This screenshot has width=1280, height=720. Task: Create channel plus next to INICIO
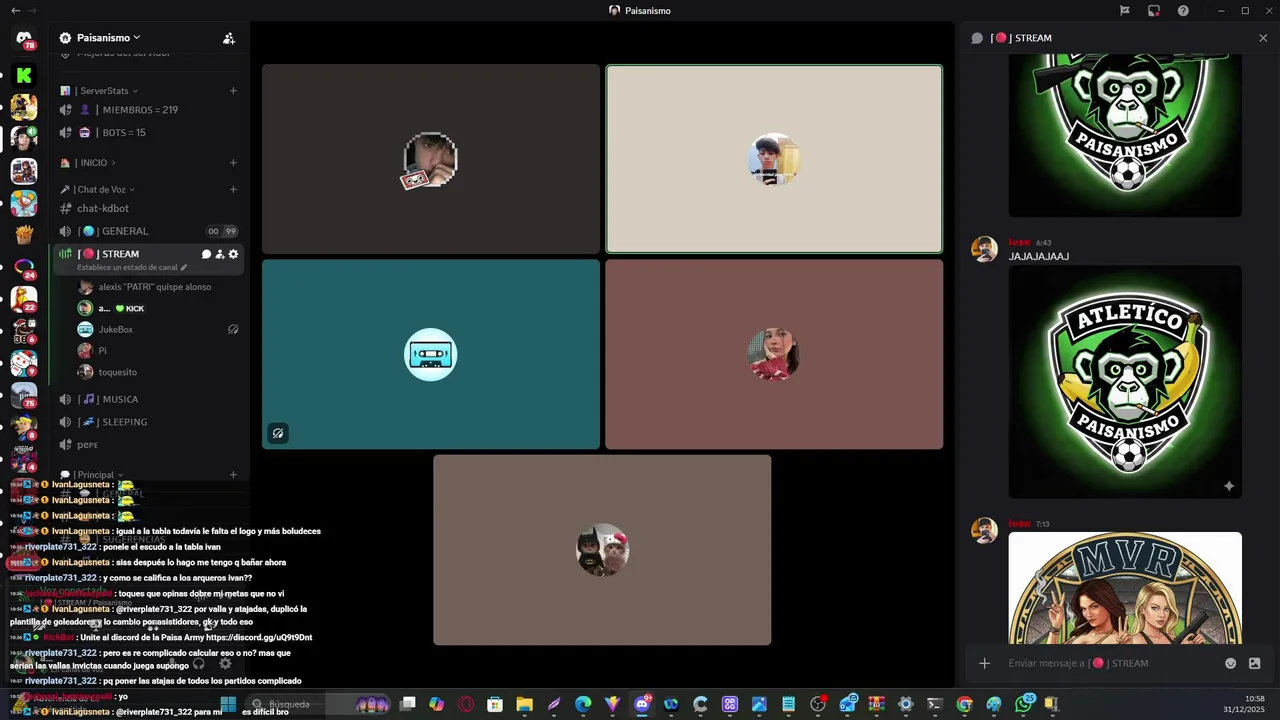pyautogui.click(x=233, y=163)
